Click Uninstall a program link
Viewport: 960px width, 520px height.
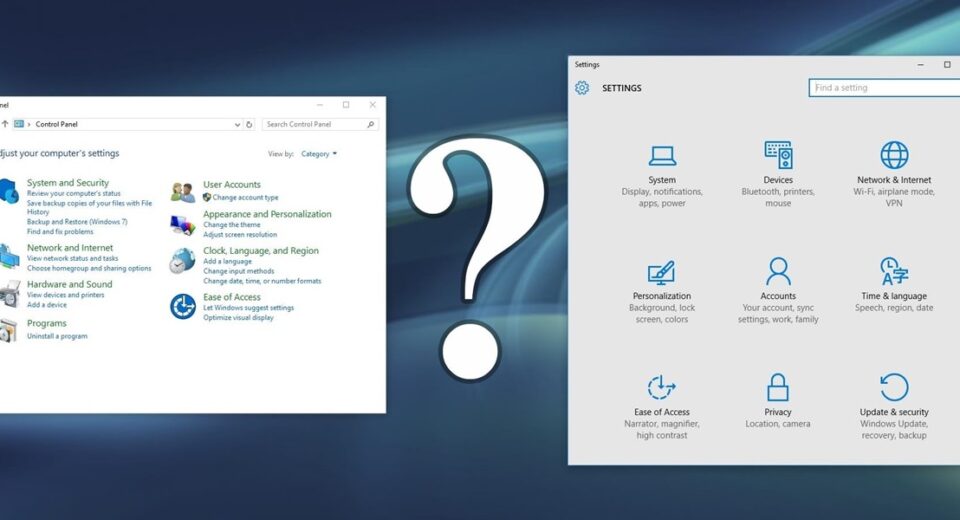57,336
